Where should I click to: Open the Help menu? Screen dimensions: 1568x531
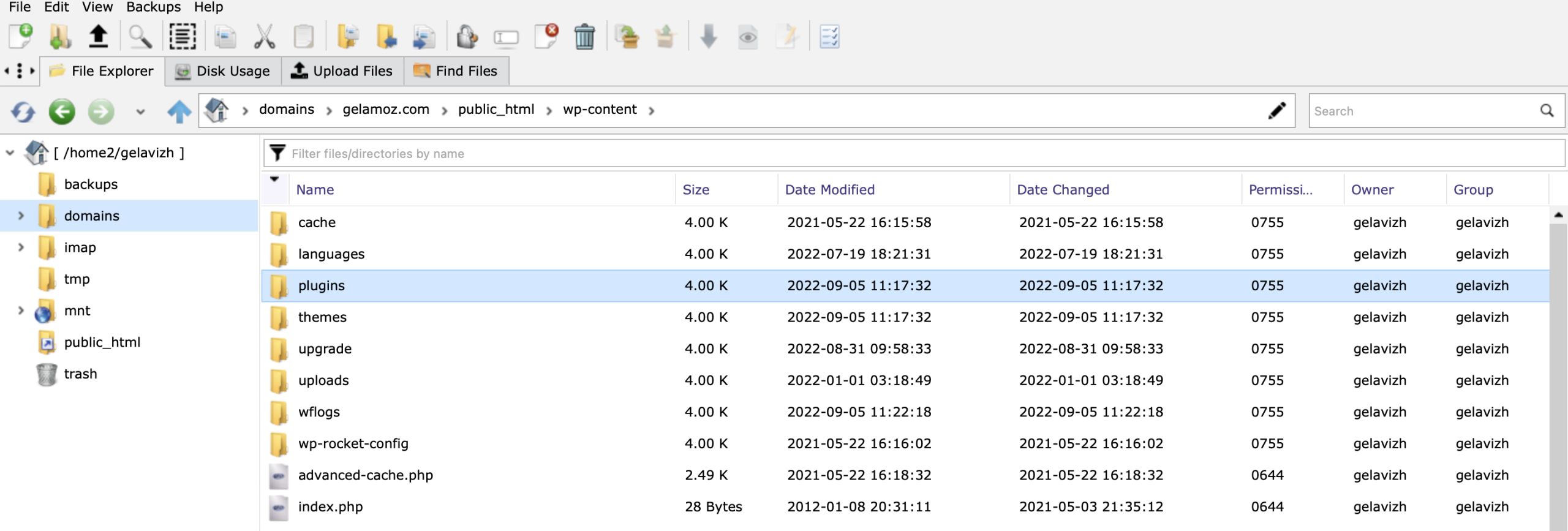coord(208,7)
